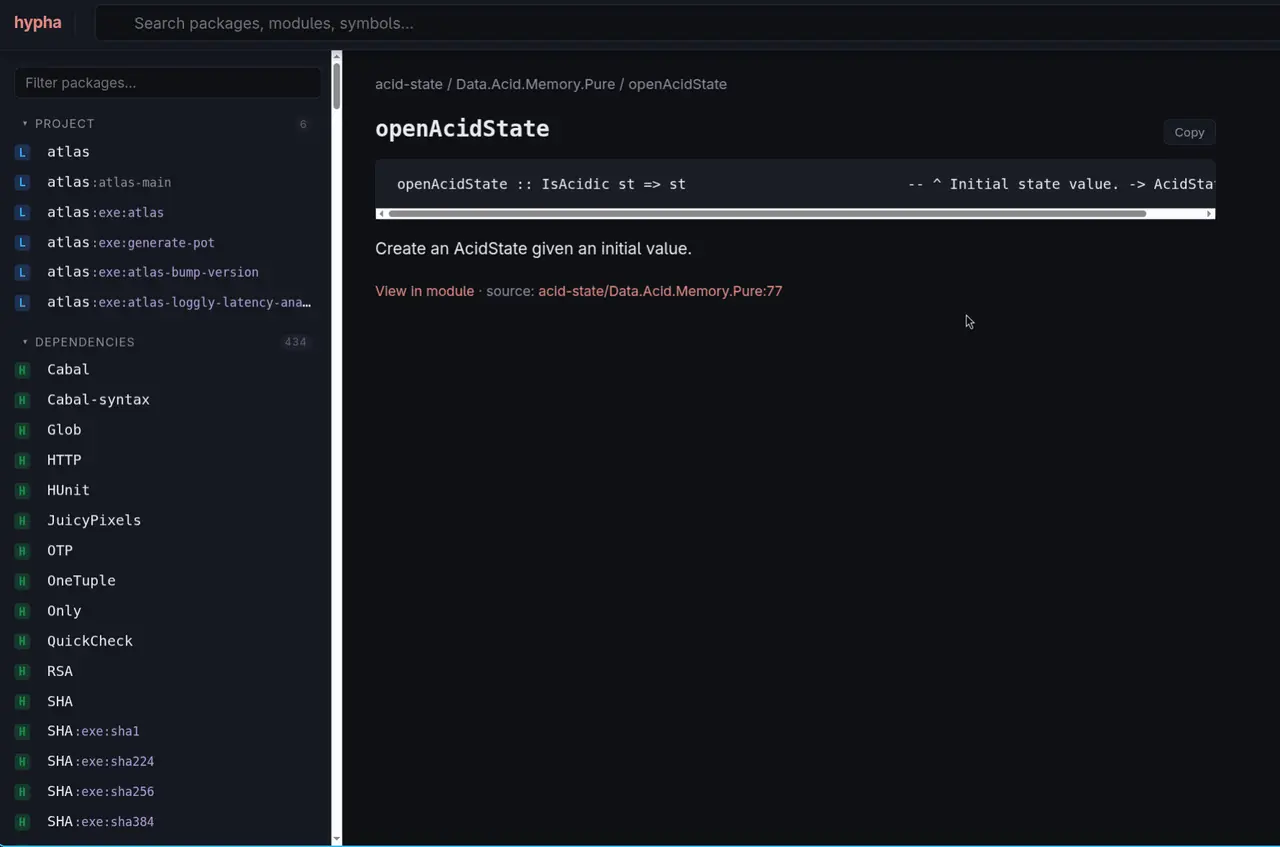Click the H badge beside OneTuple
Viewport: 1280px width, 847px height.
click(22, 581)
